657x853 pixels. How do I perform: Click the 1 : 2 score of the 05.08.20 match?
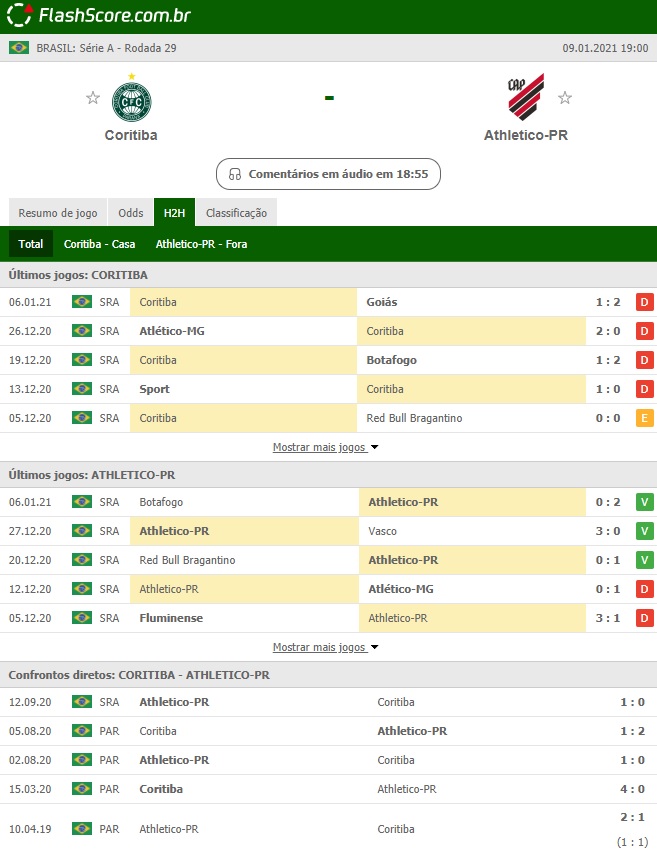(x=633, y=731)
